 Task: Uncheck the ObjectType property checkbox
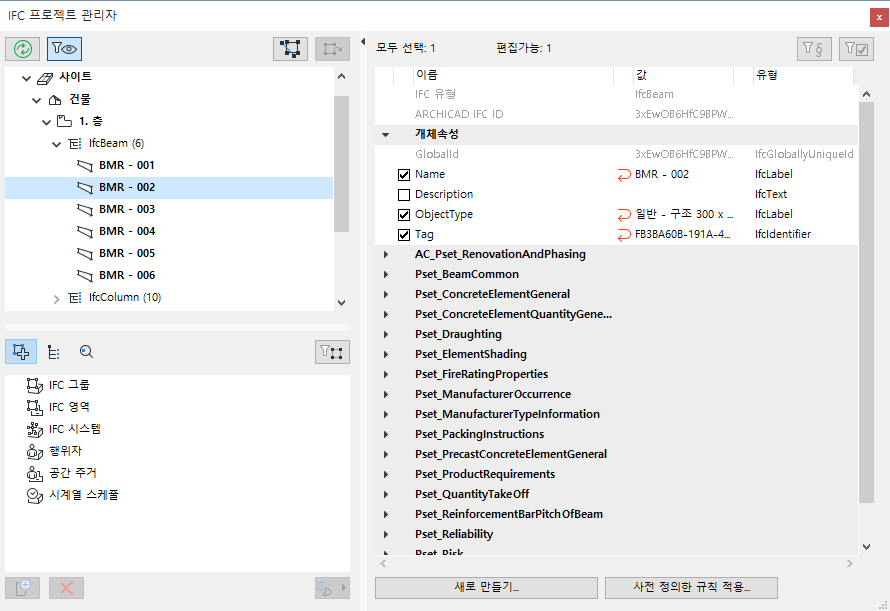point(404,215)
